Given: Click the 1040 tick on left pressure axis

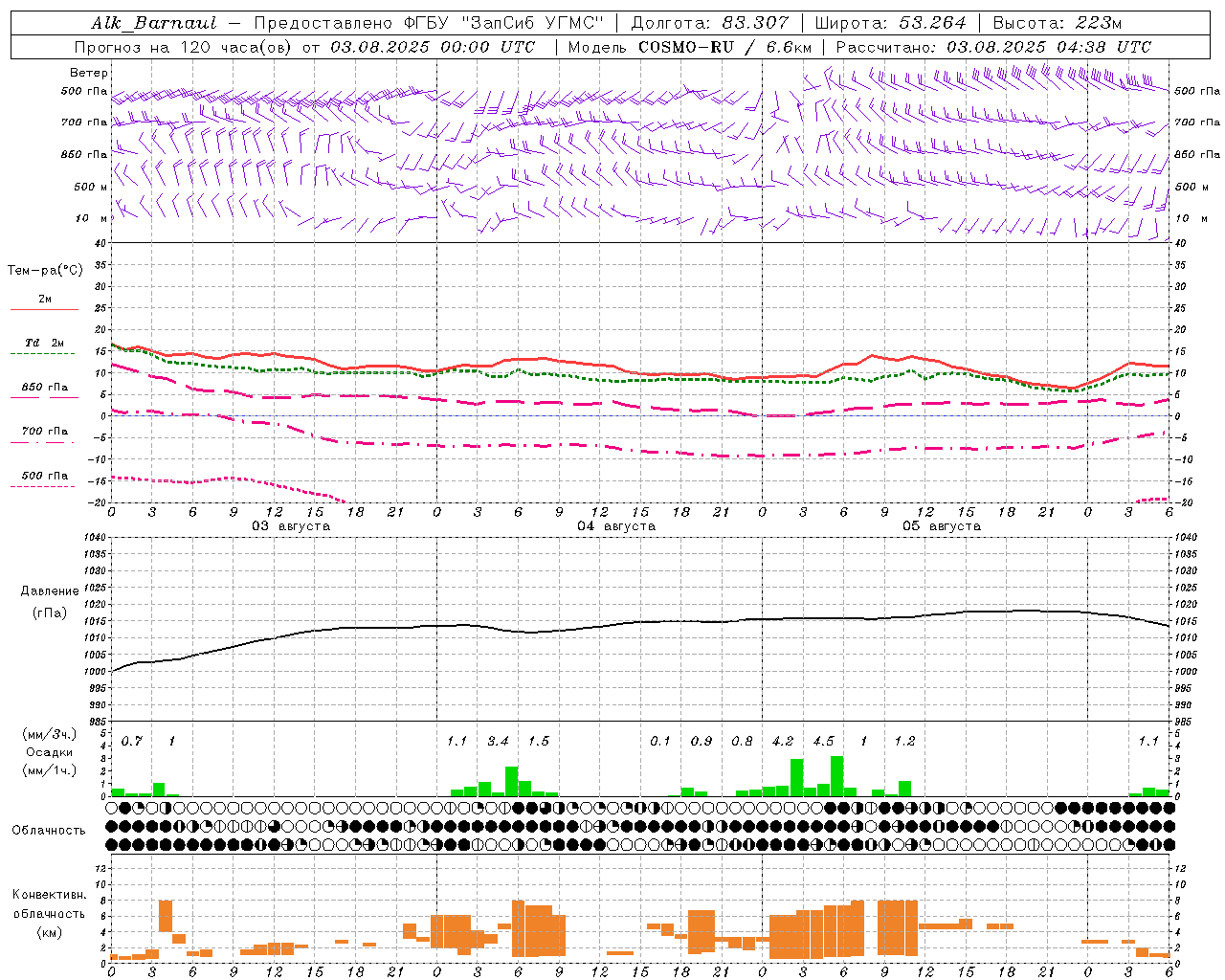Looking at the screenshot, I should pyautogui.click(x=95, y=537).
